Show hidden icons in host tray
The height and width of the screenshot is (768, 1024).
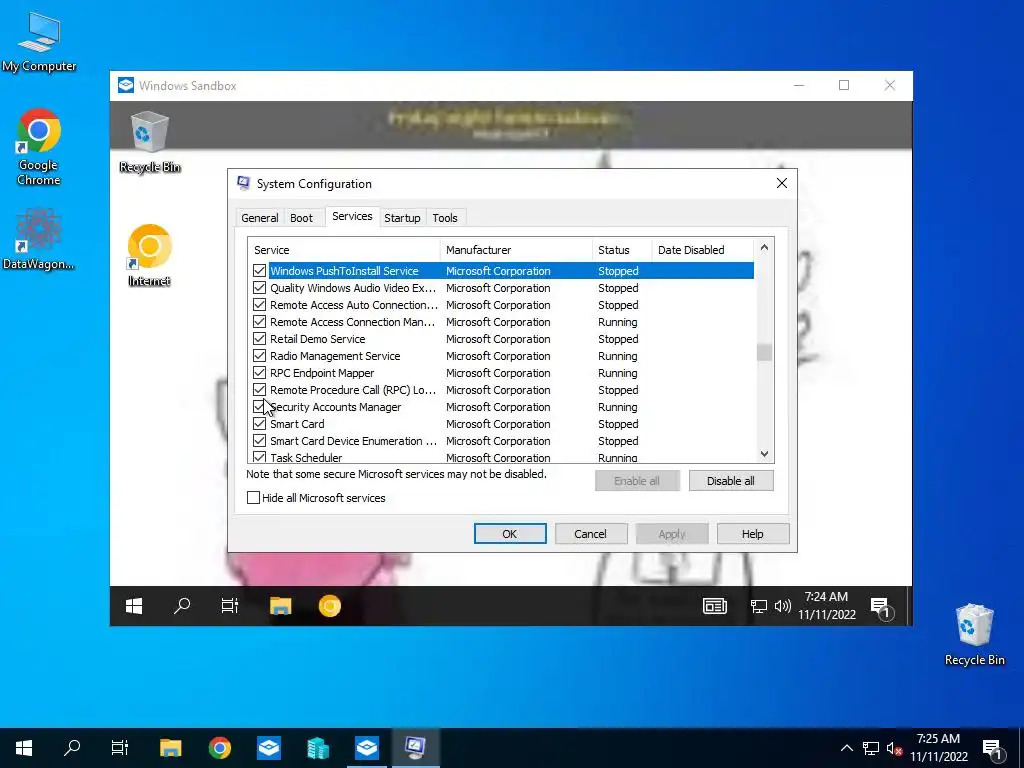click(846, 748)
